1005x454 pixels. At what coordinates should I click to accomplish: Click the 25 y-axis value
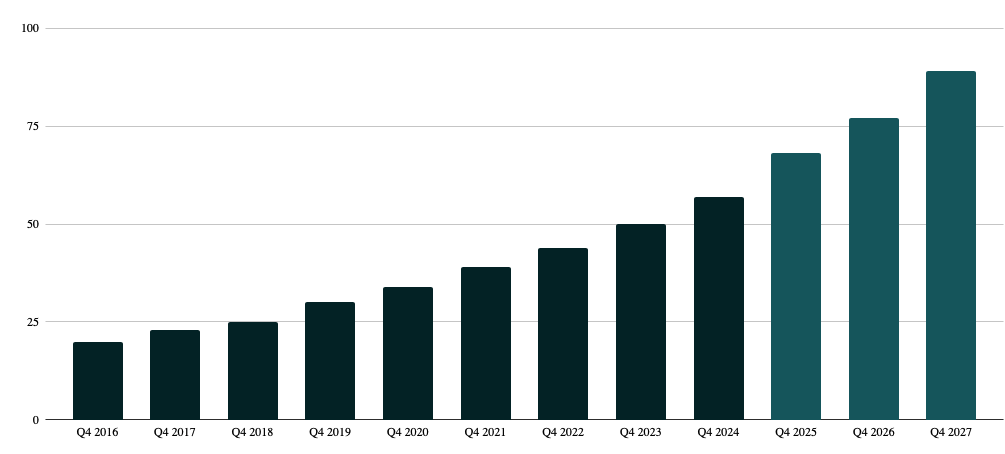tap(33, 322)
